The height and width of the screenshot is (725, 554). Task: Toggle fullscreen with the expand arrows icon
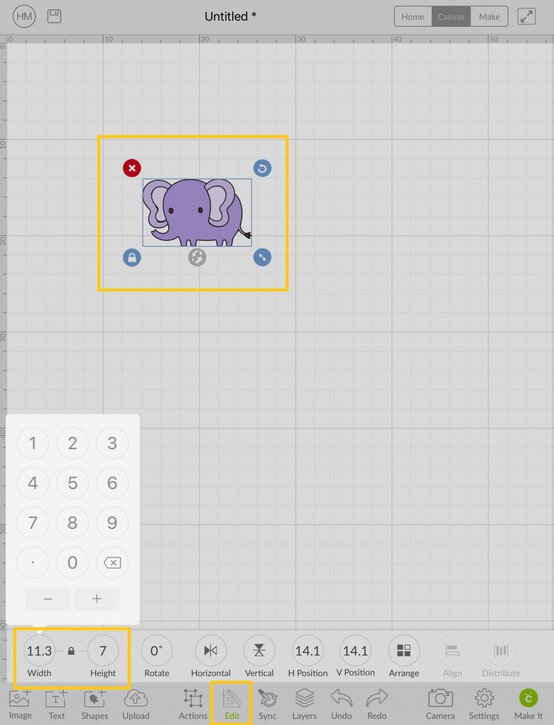[526, 17]
